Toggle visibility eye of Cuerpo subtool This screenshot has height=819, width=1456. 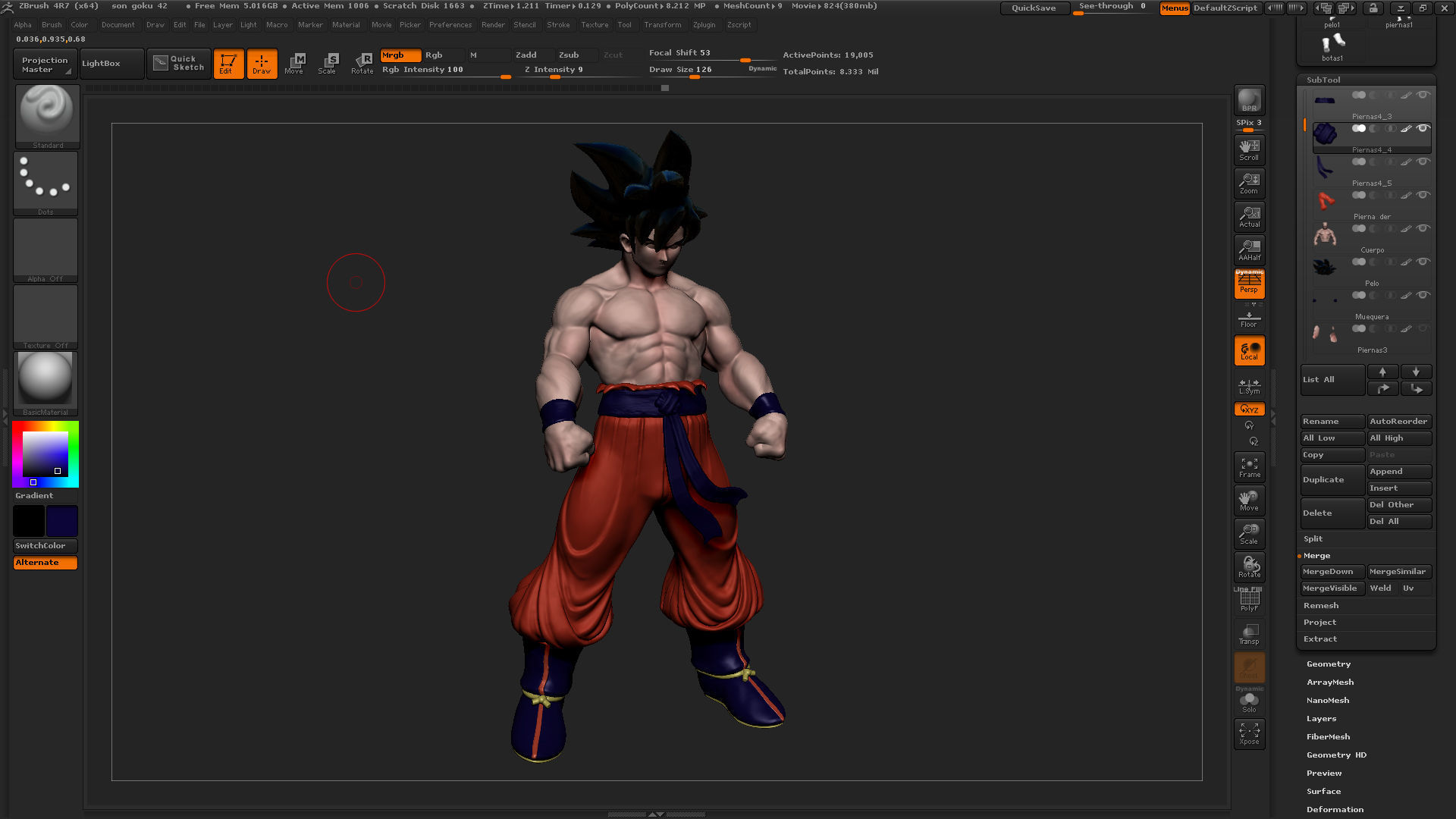(x=1423, y=228)
